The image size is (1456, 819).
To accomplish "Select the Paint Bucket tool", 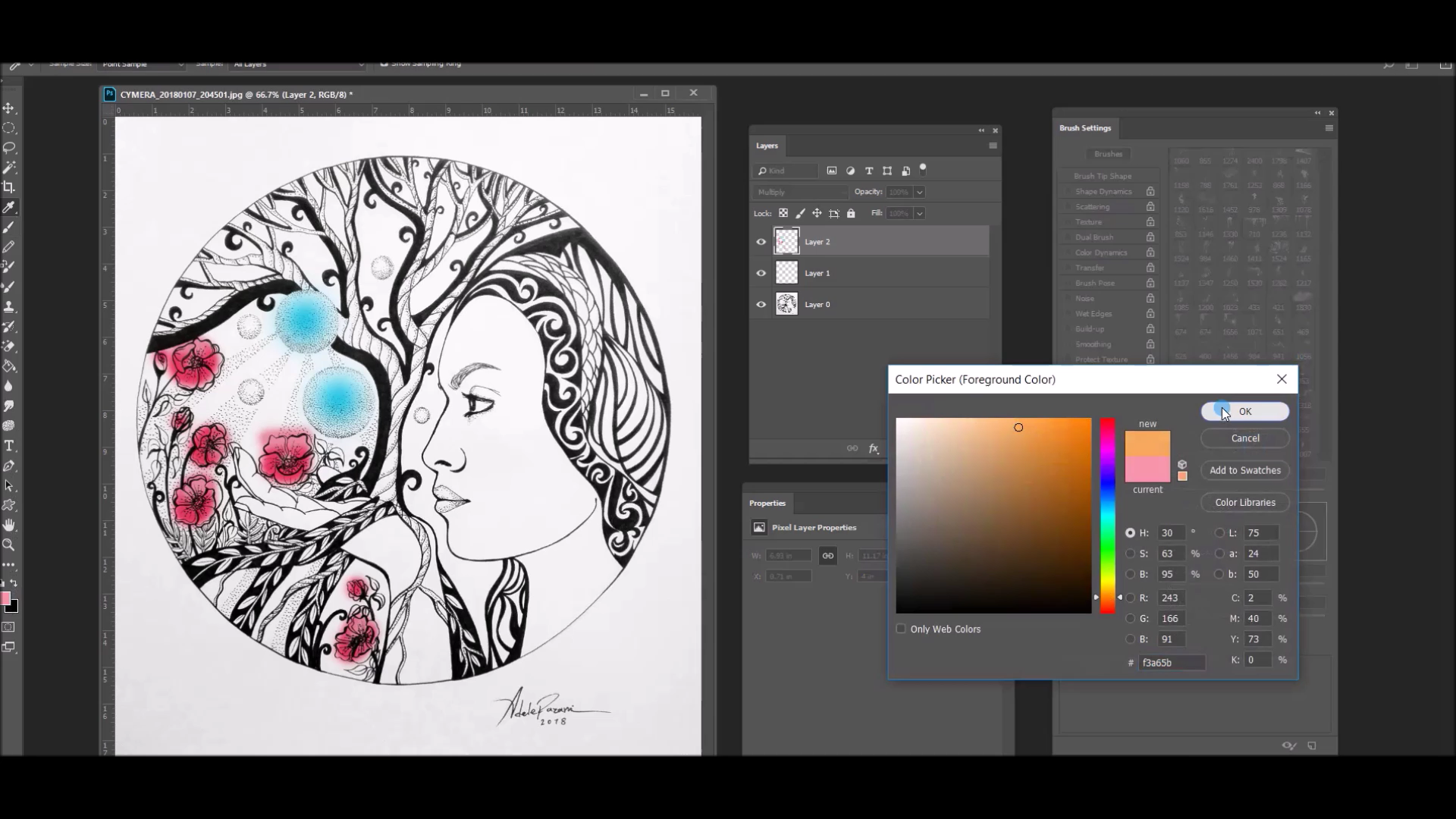I will point(9,366).
